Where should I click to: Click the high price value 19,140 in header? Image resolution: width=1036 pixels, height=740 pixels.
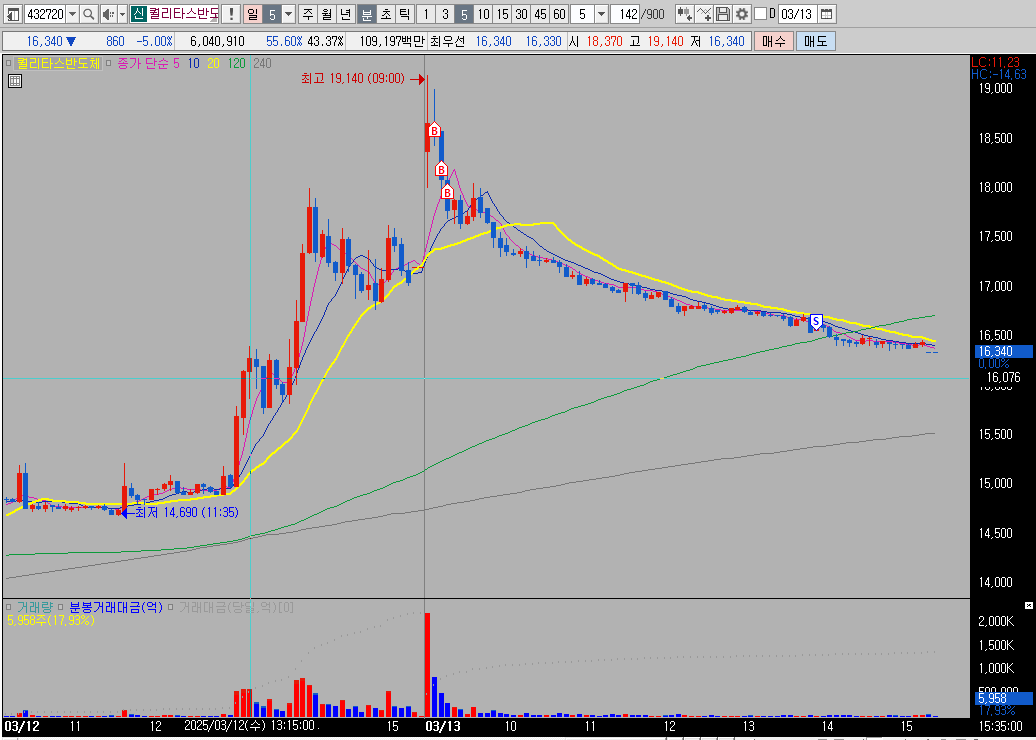665,41
